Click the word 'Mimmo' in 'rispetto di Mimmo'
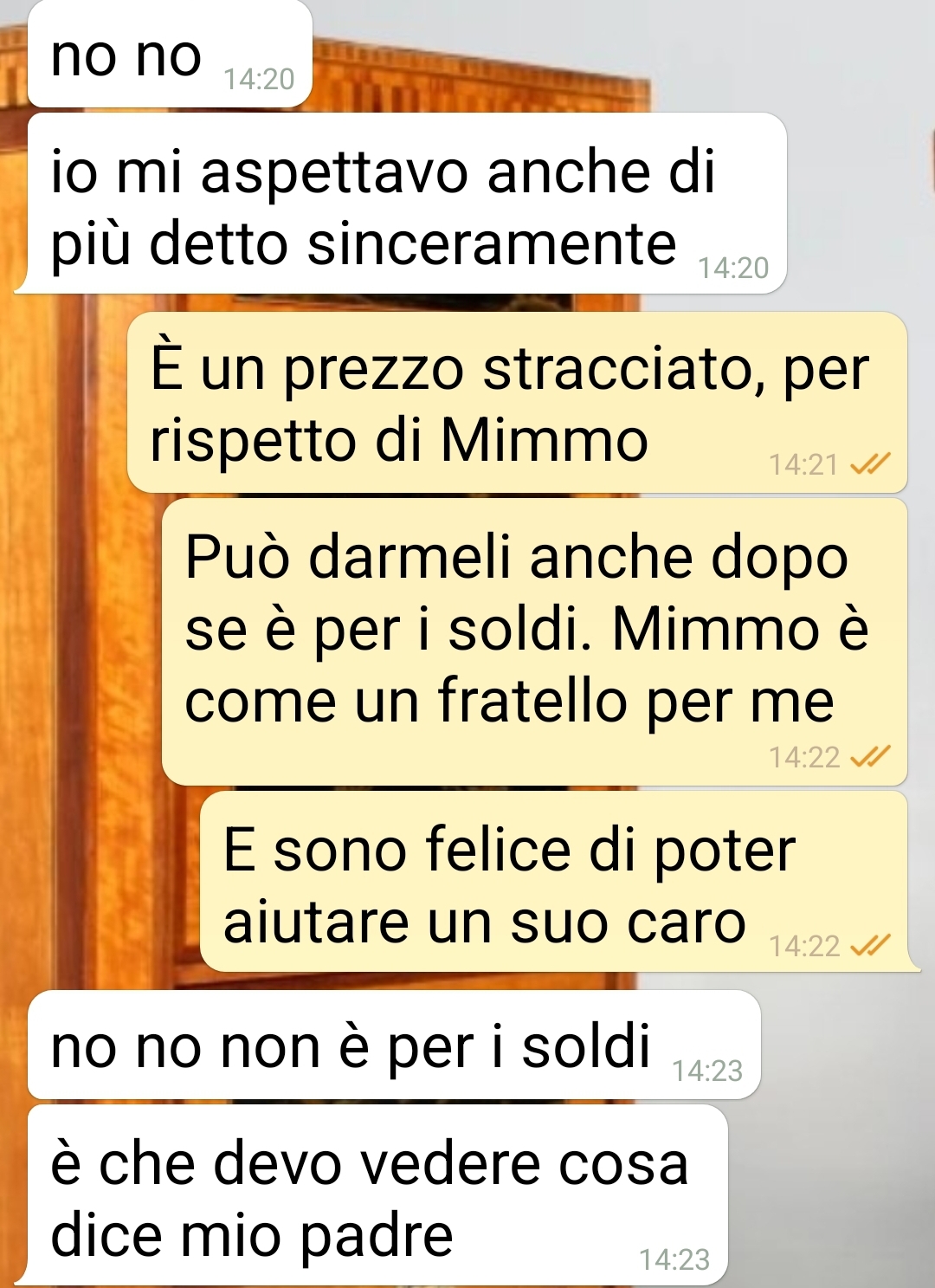935x1288 pixels. click(545, 441)
